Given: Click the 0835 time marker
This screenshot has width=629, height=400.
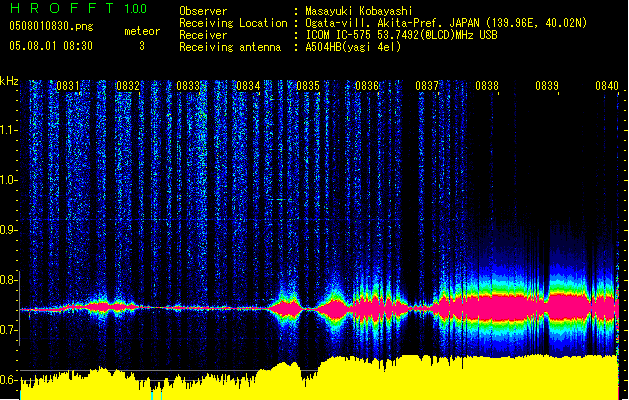Looking at the screenshot, I should point(308,86).
